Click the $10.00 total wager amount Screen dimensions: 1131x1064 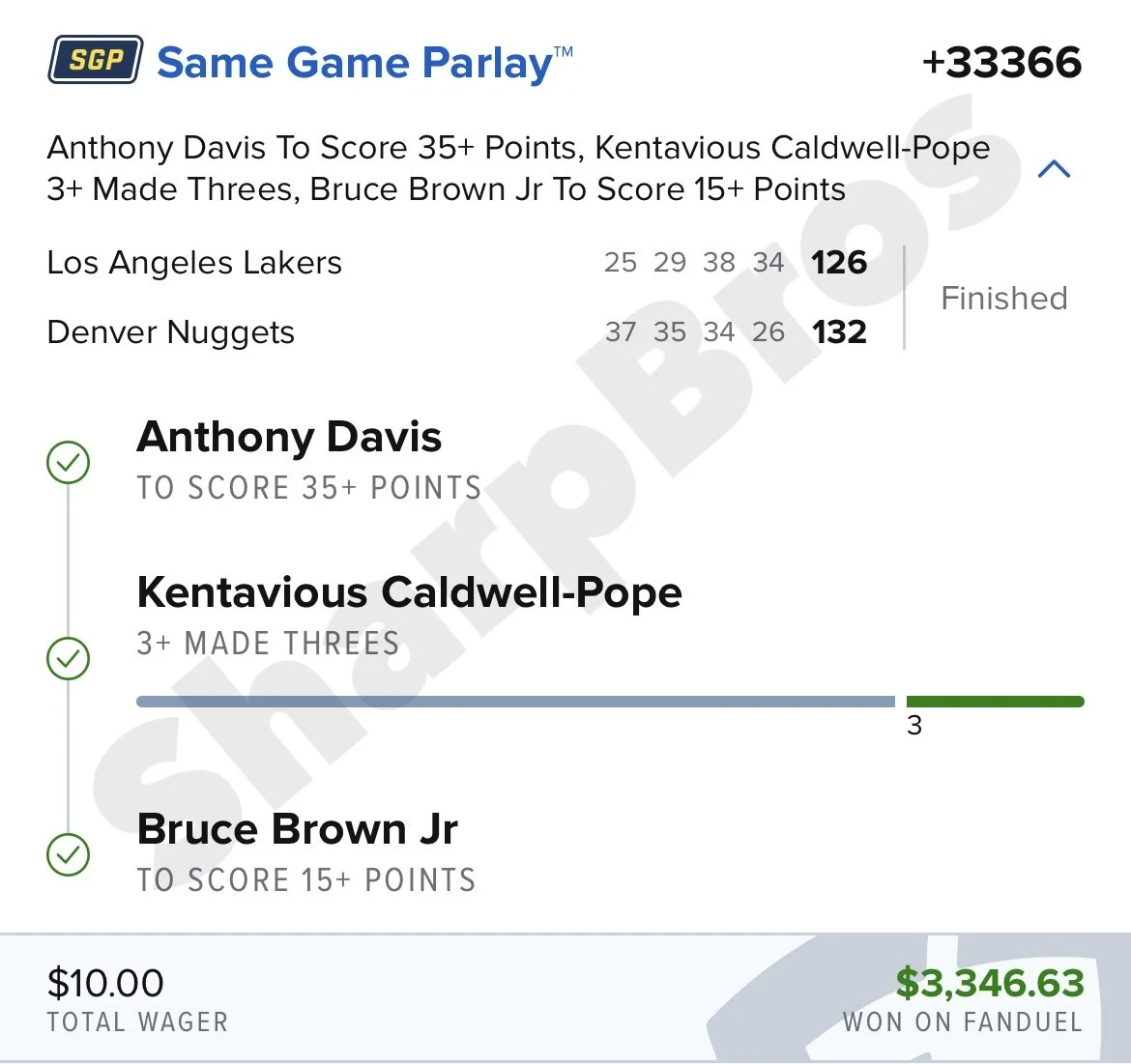tap(105, 983)
